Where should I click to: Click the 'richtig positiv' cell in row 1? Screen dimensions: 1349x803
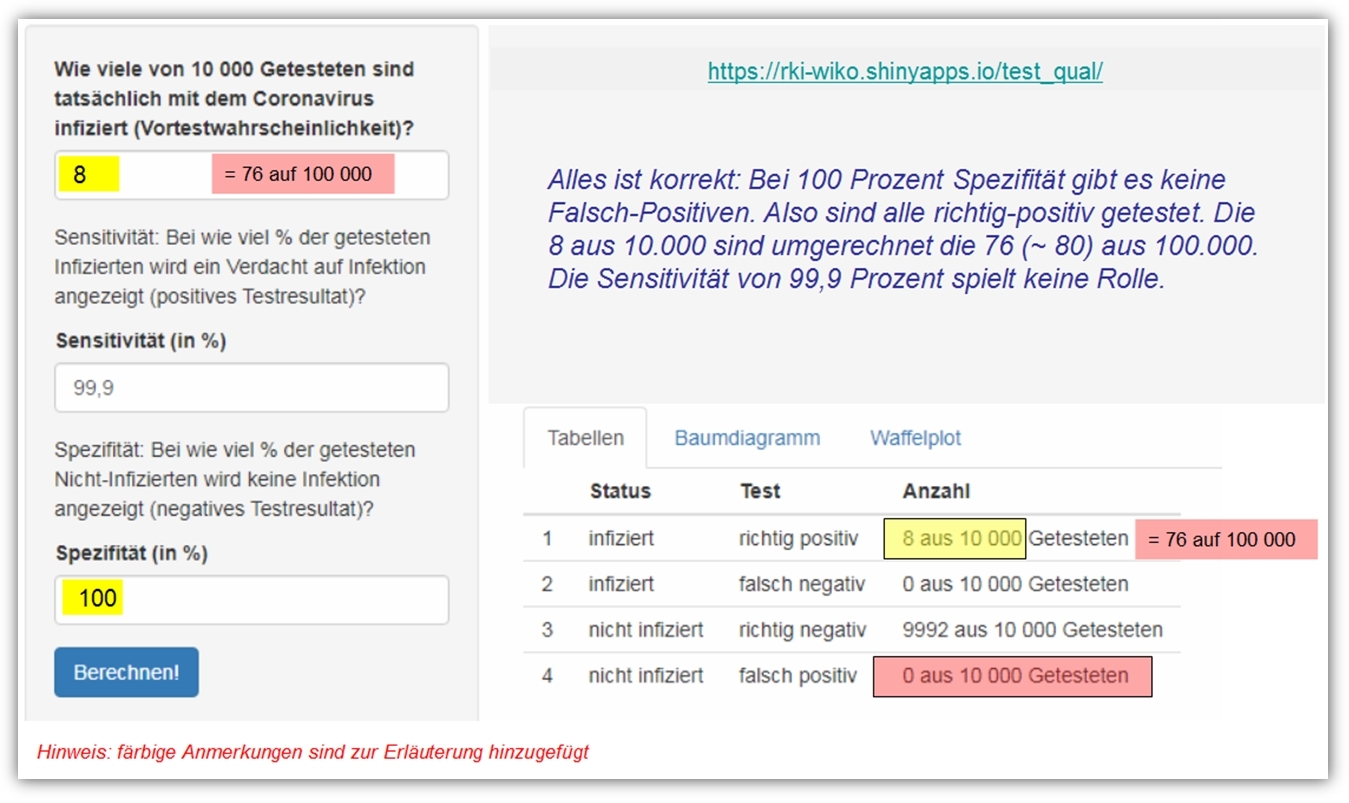pyautogui.click(x=798, y=539)
